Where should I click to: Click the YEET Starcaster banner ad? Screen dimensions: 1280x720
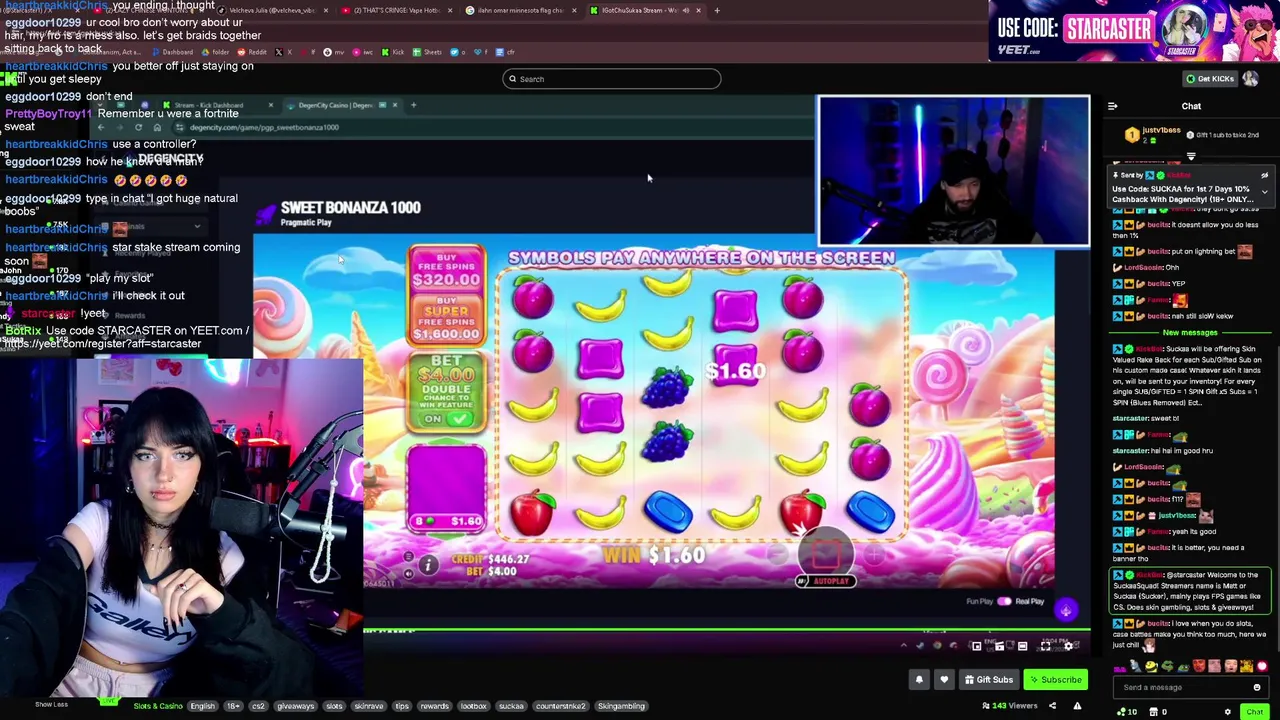tap(1134, 31)
